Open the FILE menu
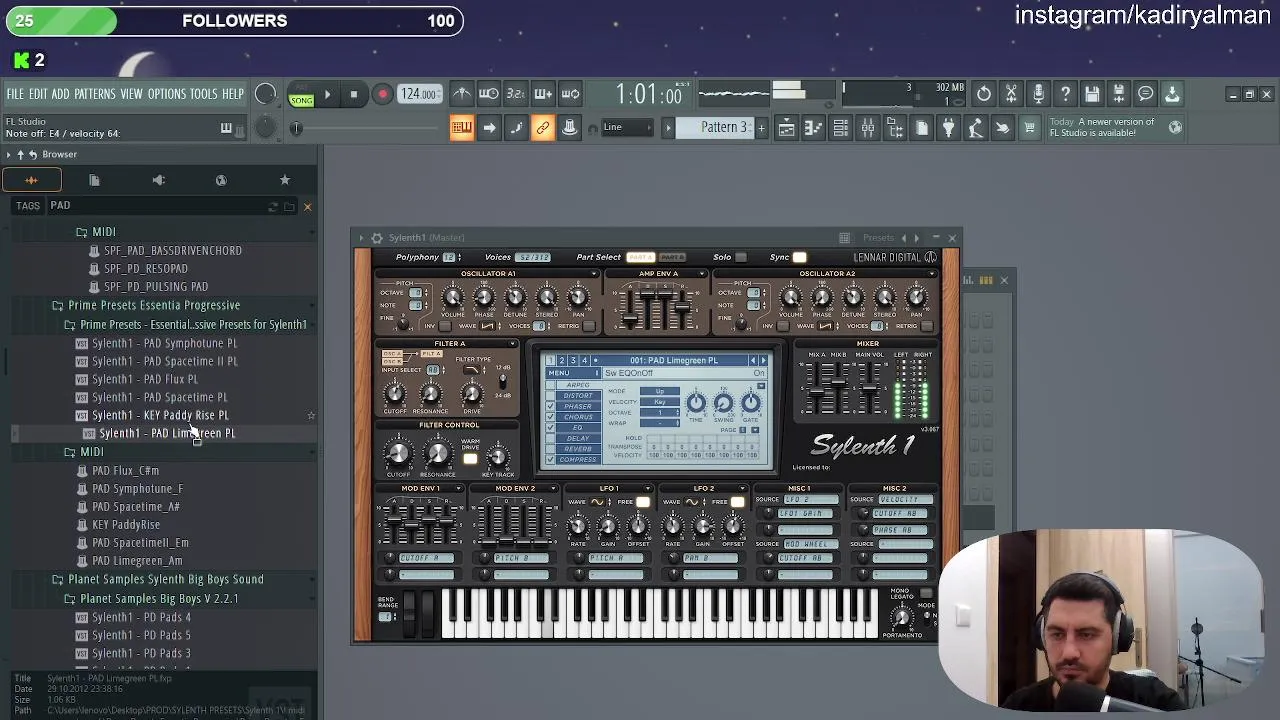Image resolution: width=1280 pixels, height=720 pixels. (15, 94)
